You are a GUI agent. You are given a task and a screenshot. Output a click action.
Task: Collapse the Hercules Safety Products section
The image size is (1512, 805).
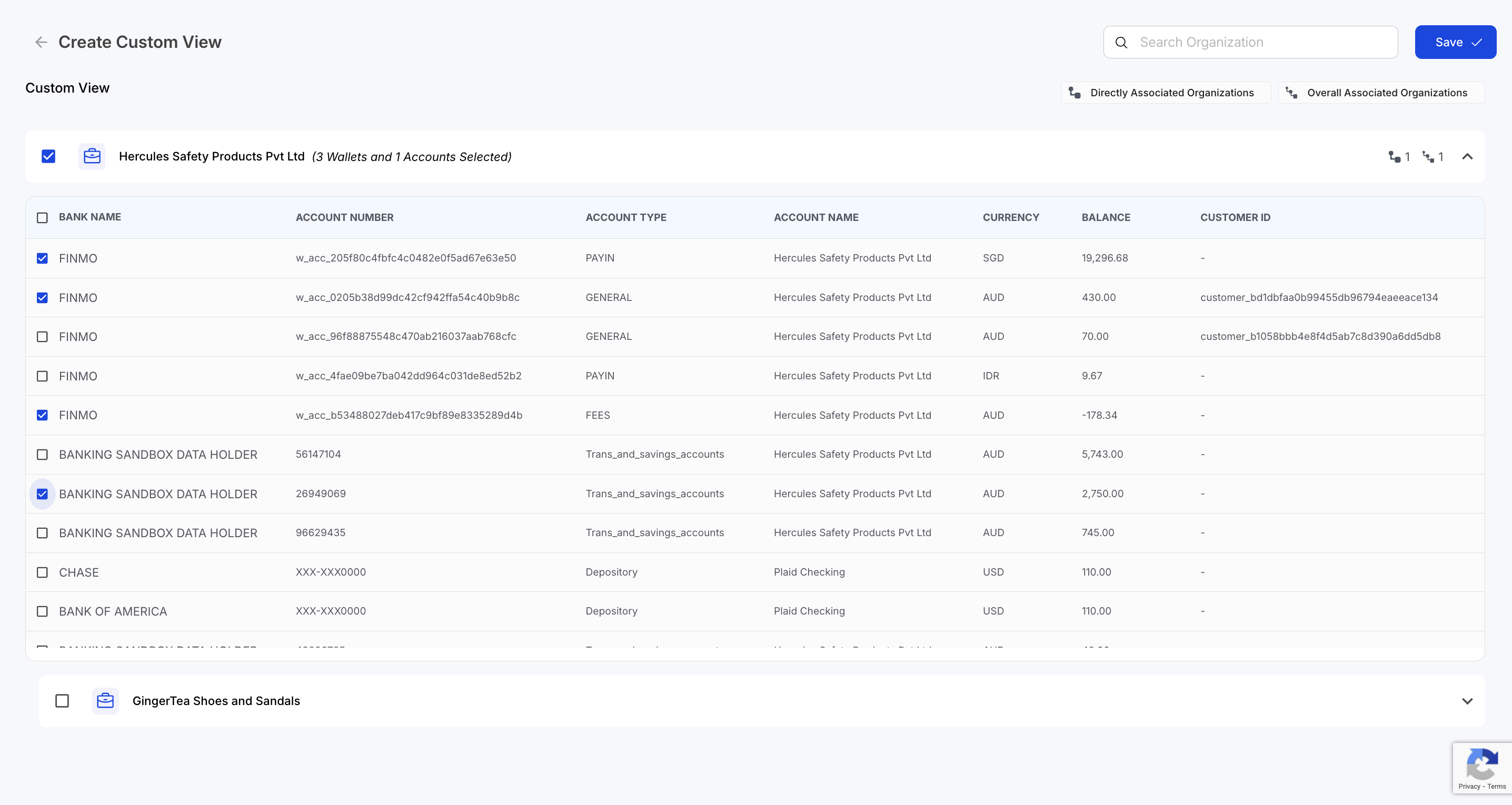click(1467, 157)
